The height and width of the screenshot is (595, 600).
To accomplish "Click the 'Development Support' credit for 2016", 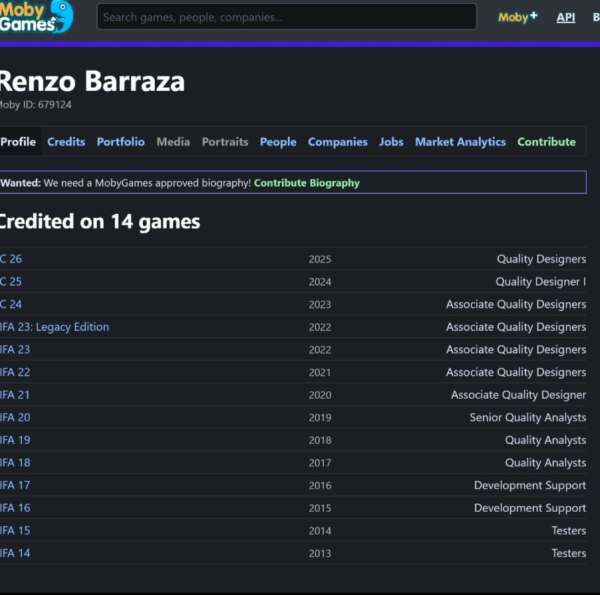I will tap(530, 485).
